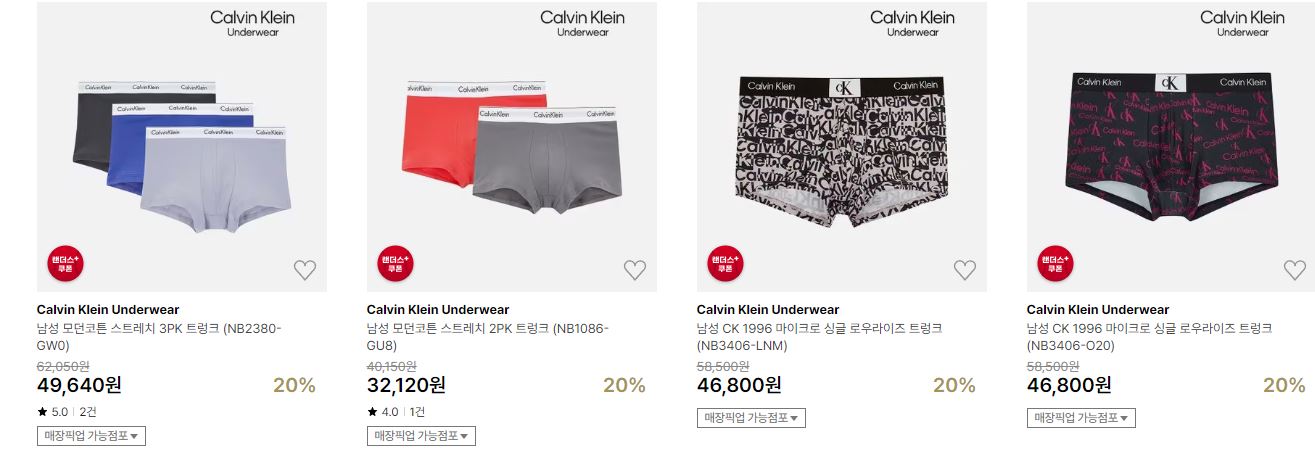Toggle wishlist heart on NB3406-O20 trunk
Screen dimensions: 1315x476
point(1295,270)
